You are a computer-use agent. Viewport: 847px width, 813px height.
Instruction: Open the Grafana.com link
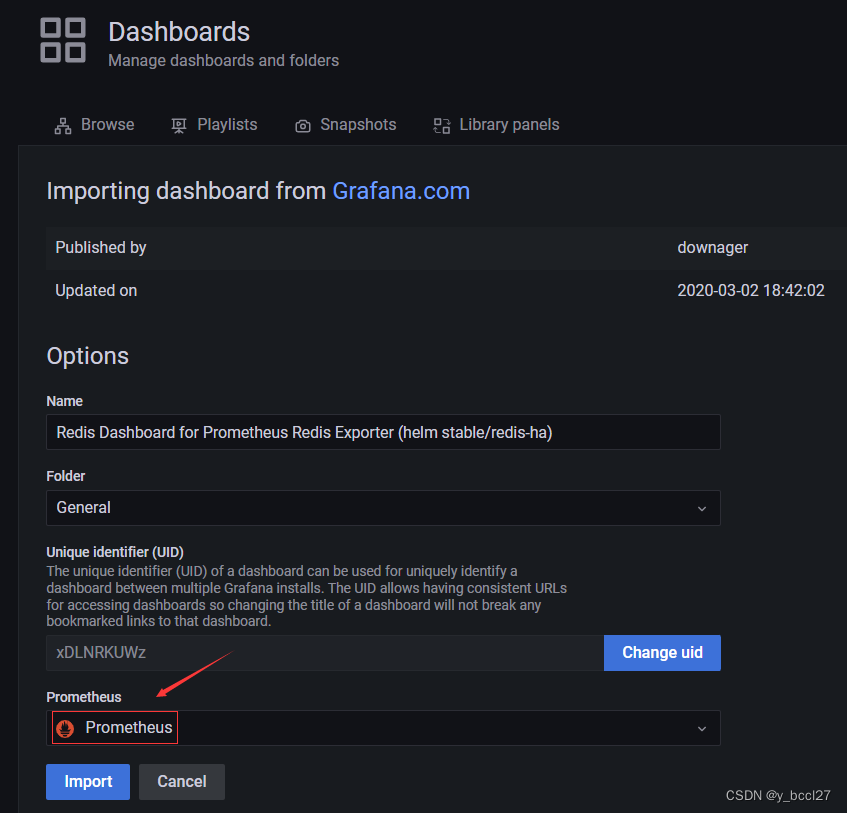click(401, 191)
